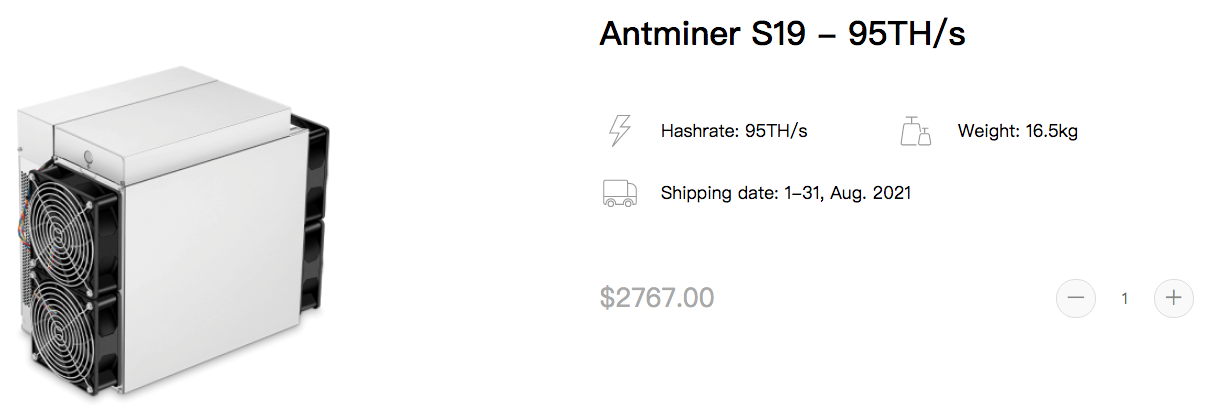
Task: Increase quantity with the plus button
Action: (1174, 298)
